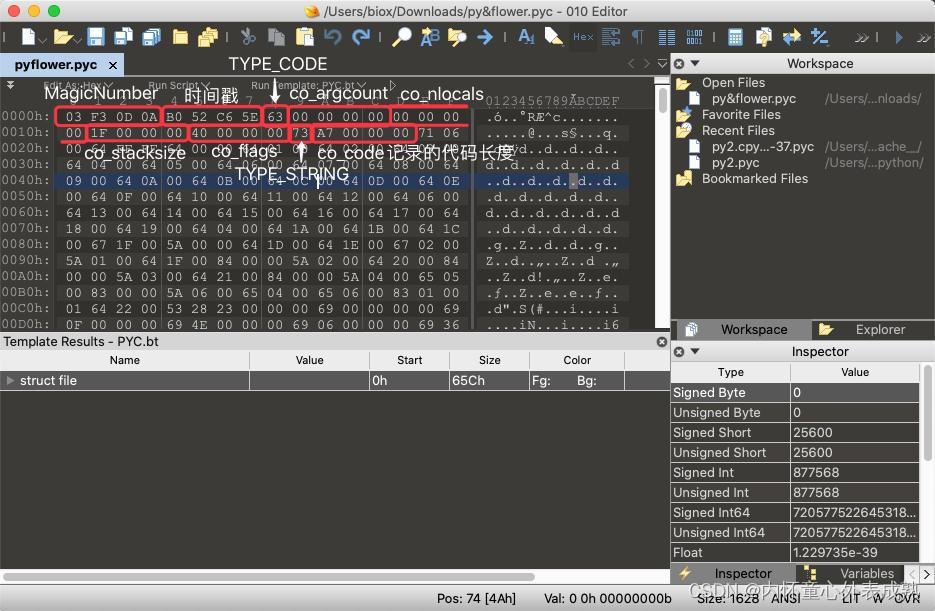
Task: Open the Run Script dropdown
Action: tap(179, 85)
